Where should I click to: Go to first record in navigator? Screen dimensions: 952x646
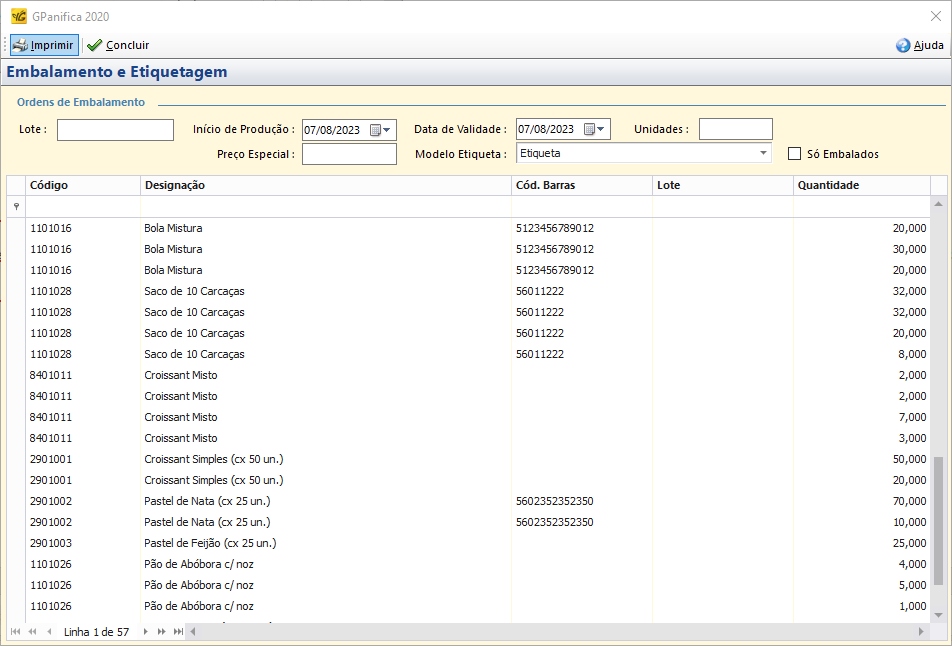(x=15, y=632)
